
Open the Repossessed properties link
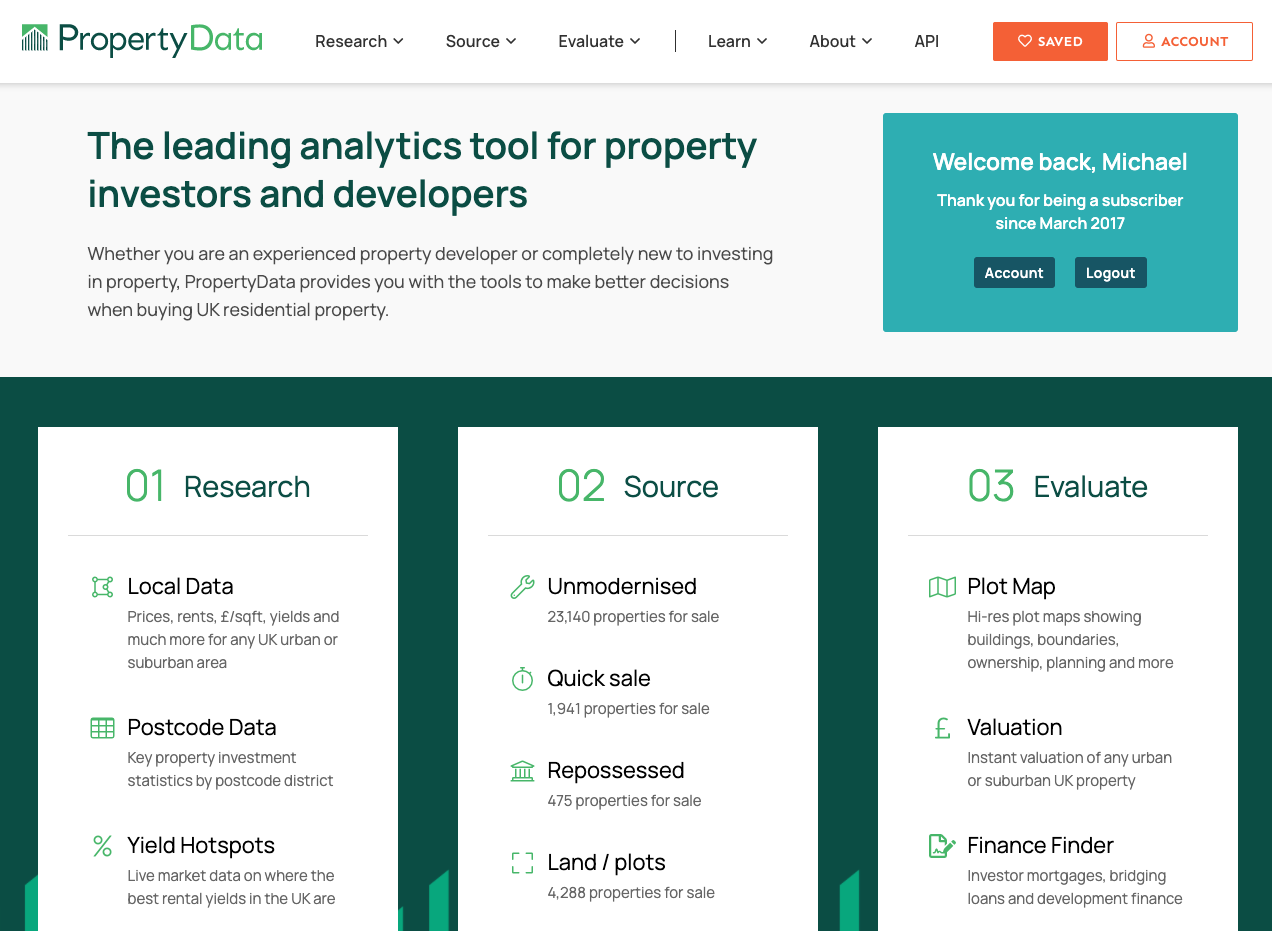[x=616, y=770]
